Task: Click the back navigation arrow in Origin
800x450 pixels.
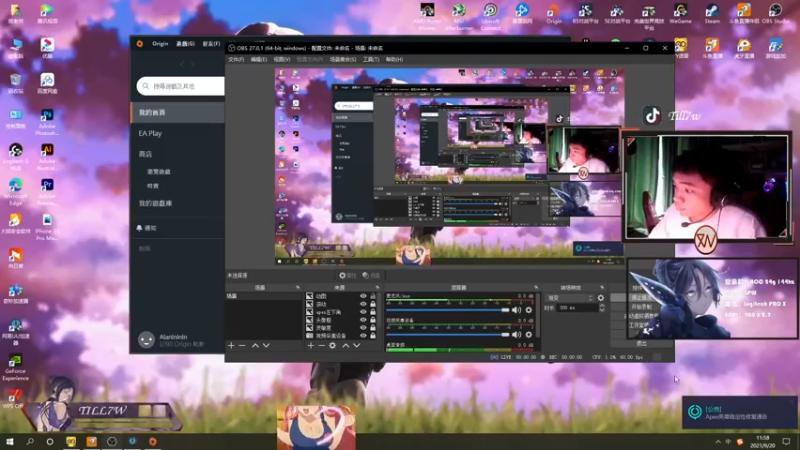Action: tap(182, 64)
